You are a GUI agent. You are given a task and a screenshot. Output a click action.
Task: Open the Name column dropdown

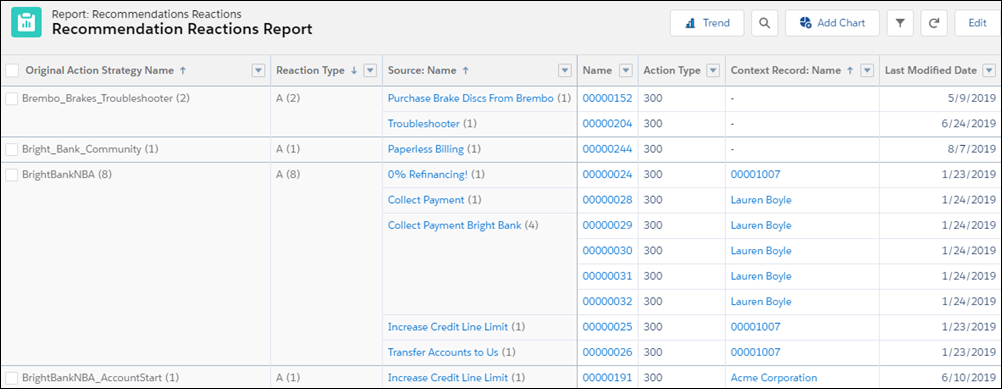[626, 71]
